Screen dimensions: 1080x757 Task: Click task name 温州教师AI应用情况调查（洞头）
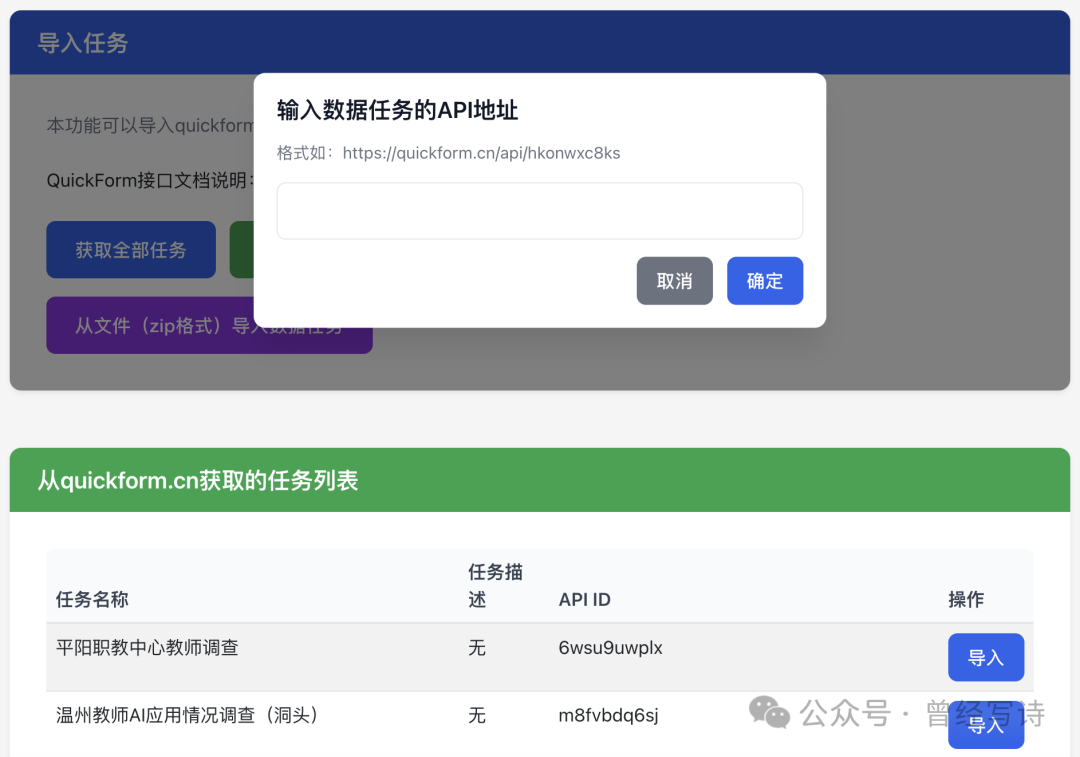pos(187,716)
